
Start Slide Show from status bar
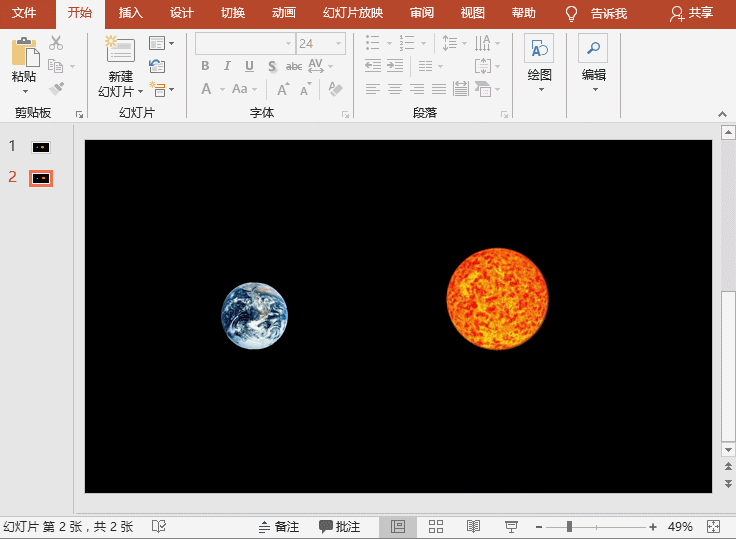[x=511, y=526]
